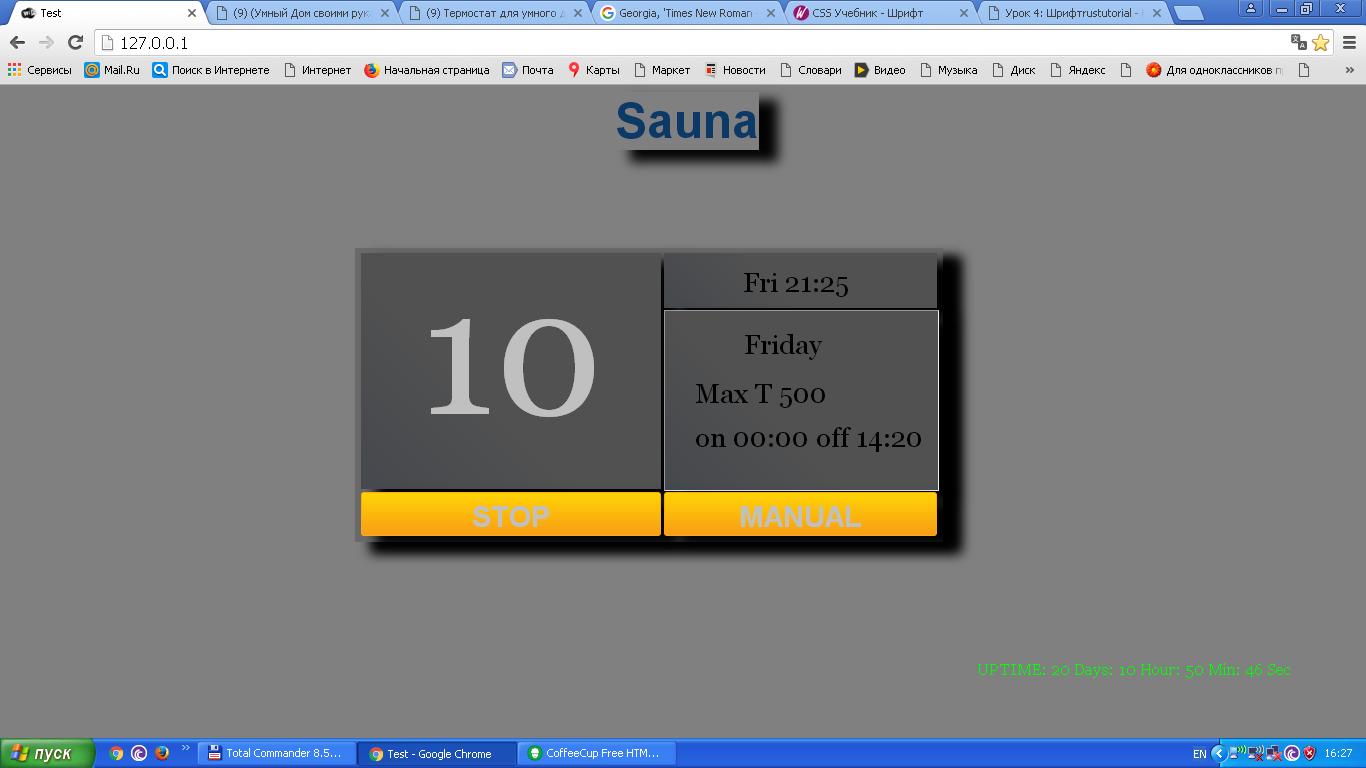Click the on 00:00 off 14:20 schedule
Viewport: 1366px width, 768px height.
point(808,438)
